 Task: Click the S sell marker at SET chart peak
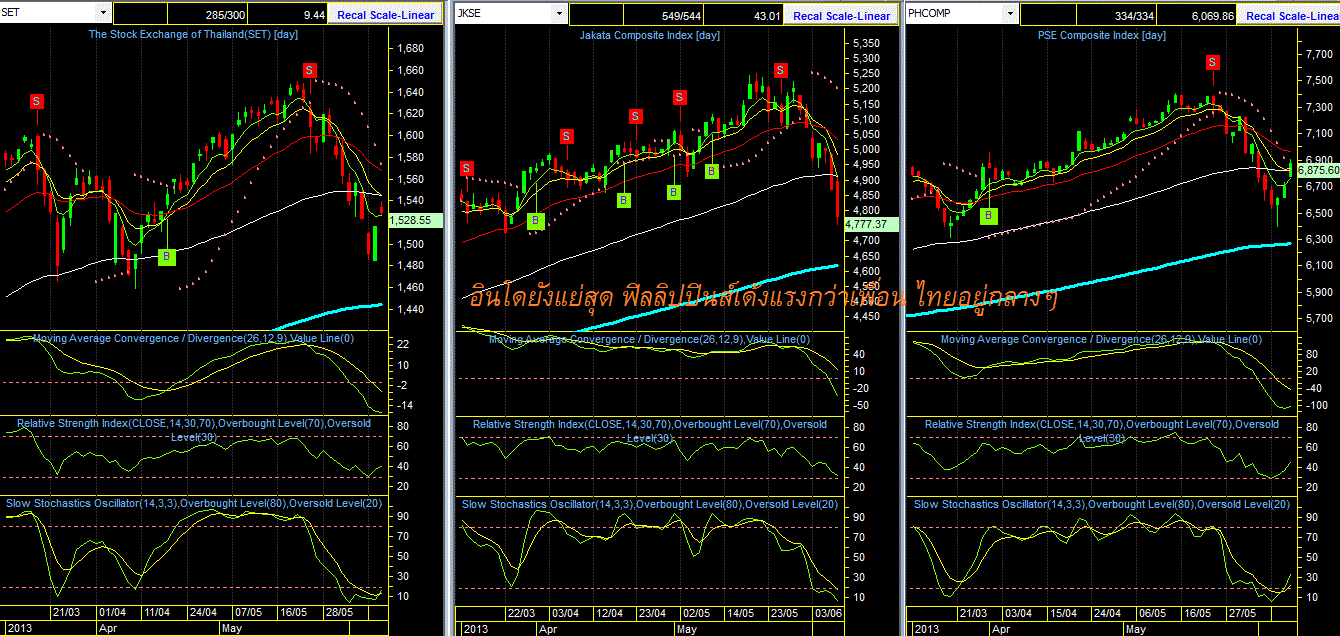(309, 70)
